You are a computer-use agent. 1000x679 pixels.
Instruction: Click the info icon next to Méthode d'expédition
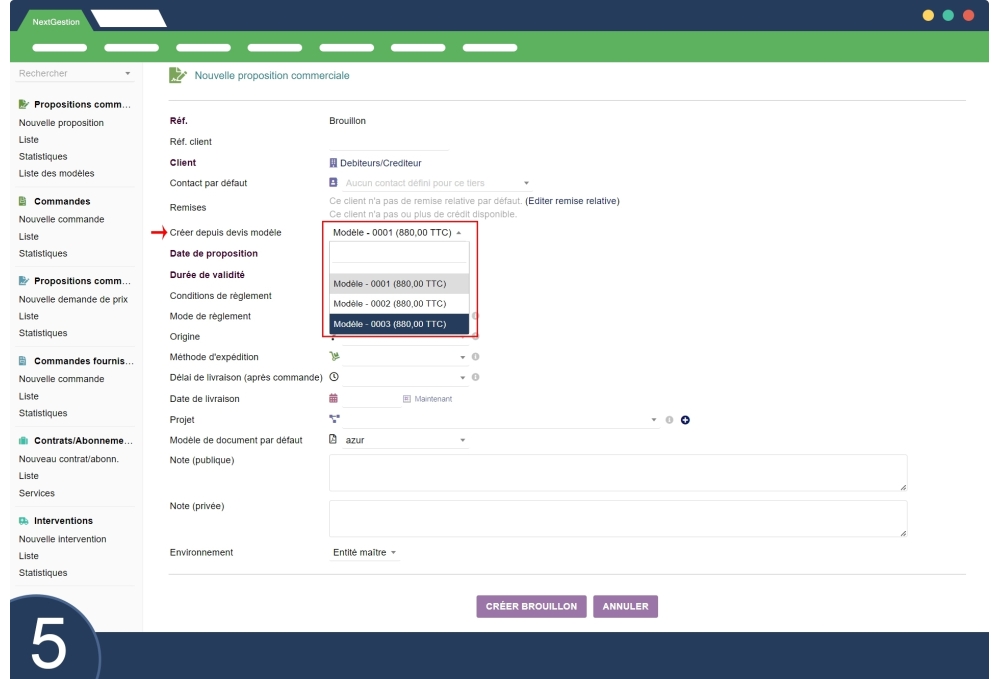(x=476, y=356)
